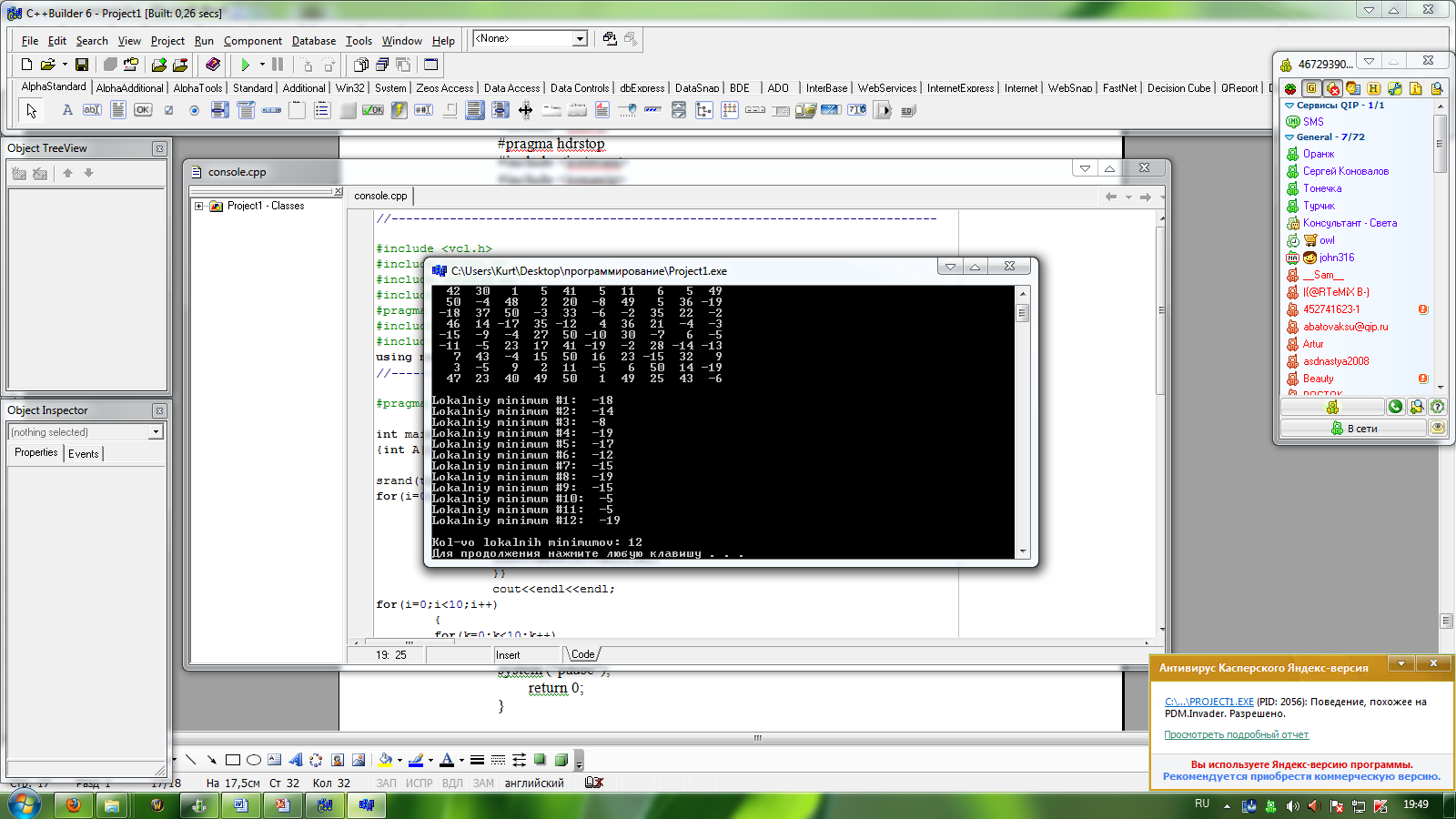
Task: Select contact john316 in QIP list
Action: (x=1337, y=258)
